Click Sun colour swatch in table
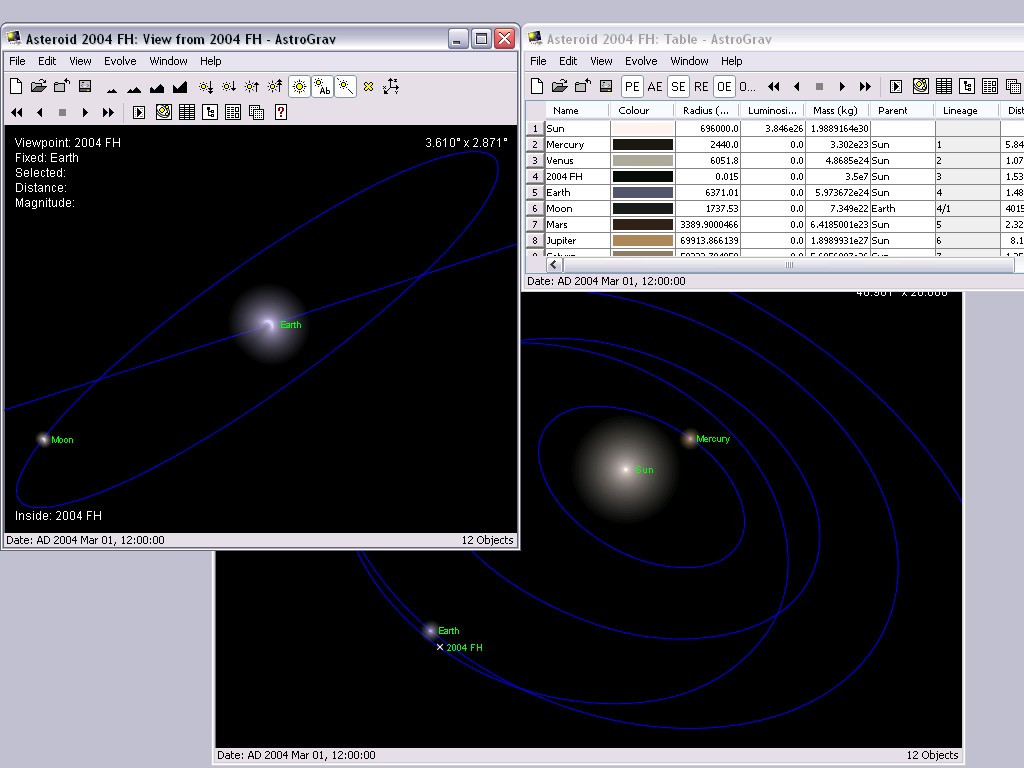 [x=643, y=128]
